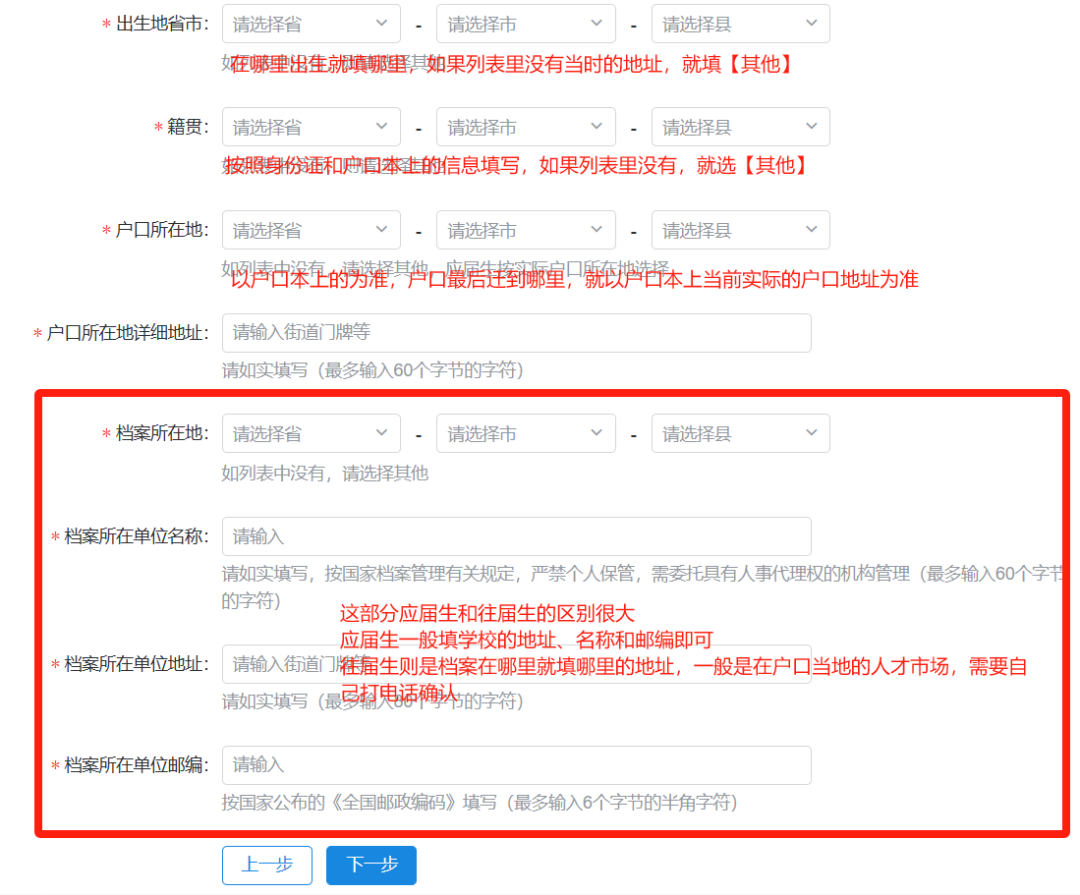Viewport: 1080px width, 895px height.
Task: Select county for 户口所在地
Action: [x=740, y=230]
